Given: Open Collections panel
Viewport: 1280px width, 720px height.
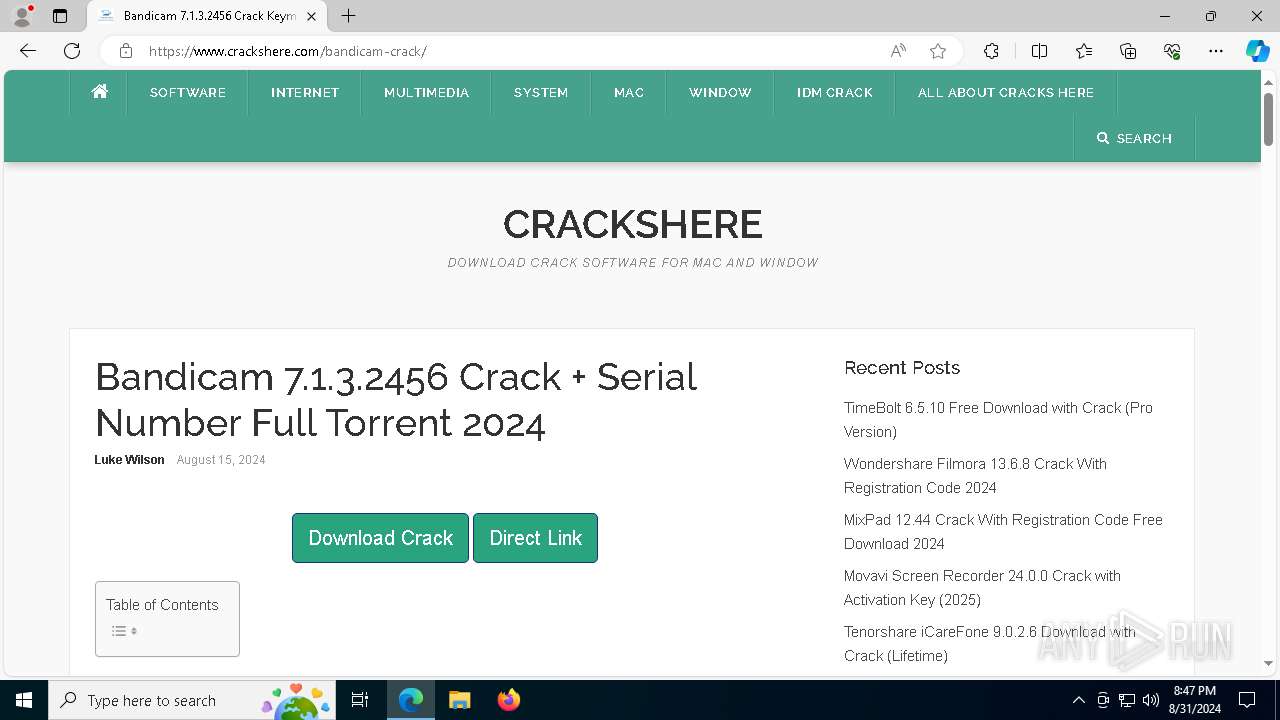Looking at the screenshot, I should coord(1128,51).
